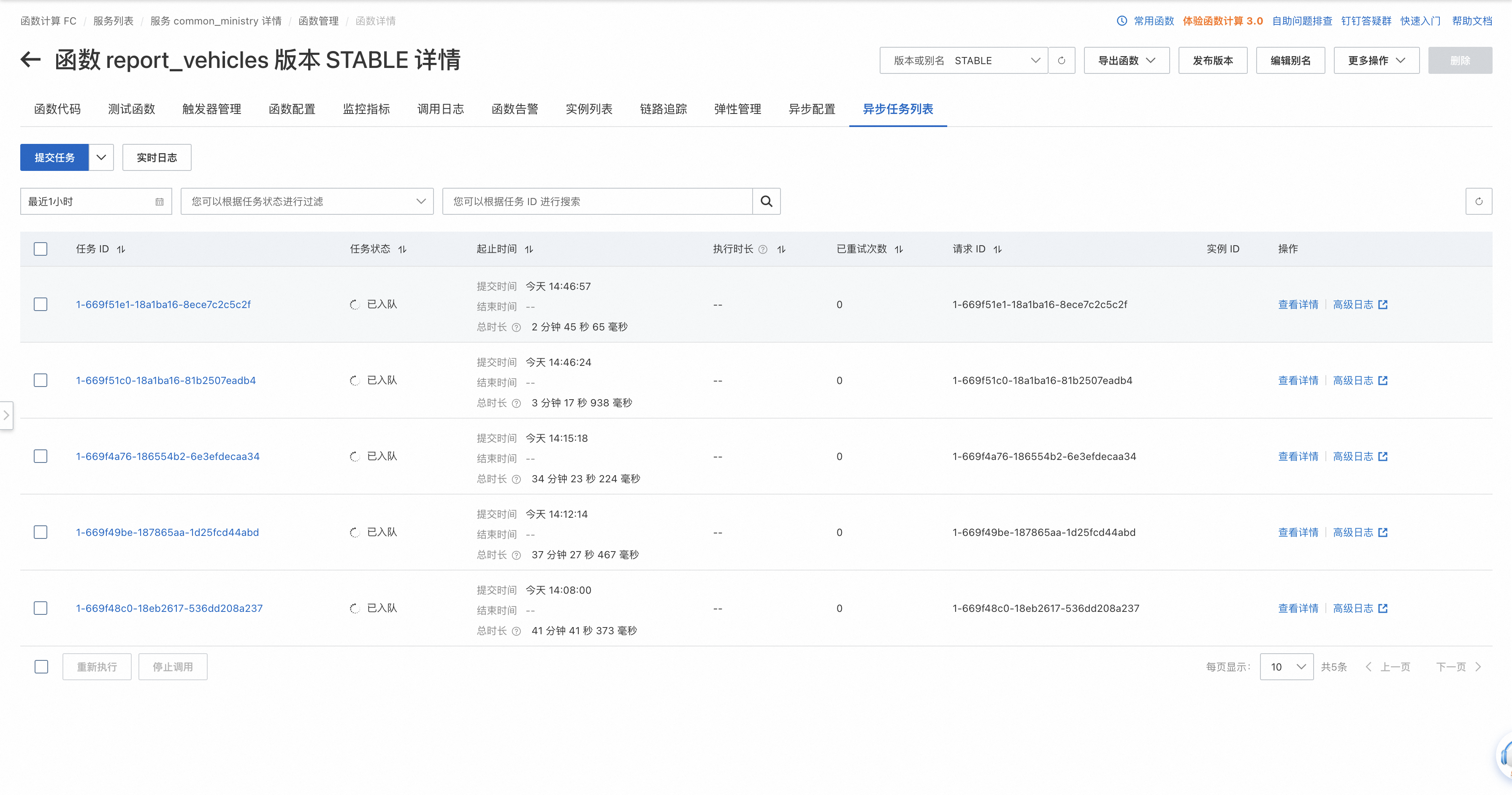Show 总时长 help icon in the 14:12:14 row
1512x795 pixels.
[516, 555]
